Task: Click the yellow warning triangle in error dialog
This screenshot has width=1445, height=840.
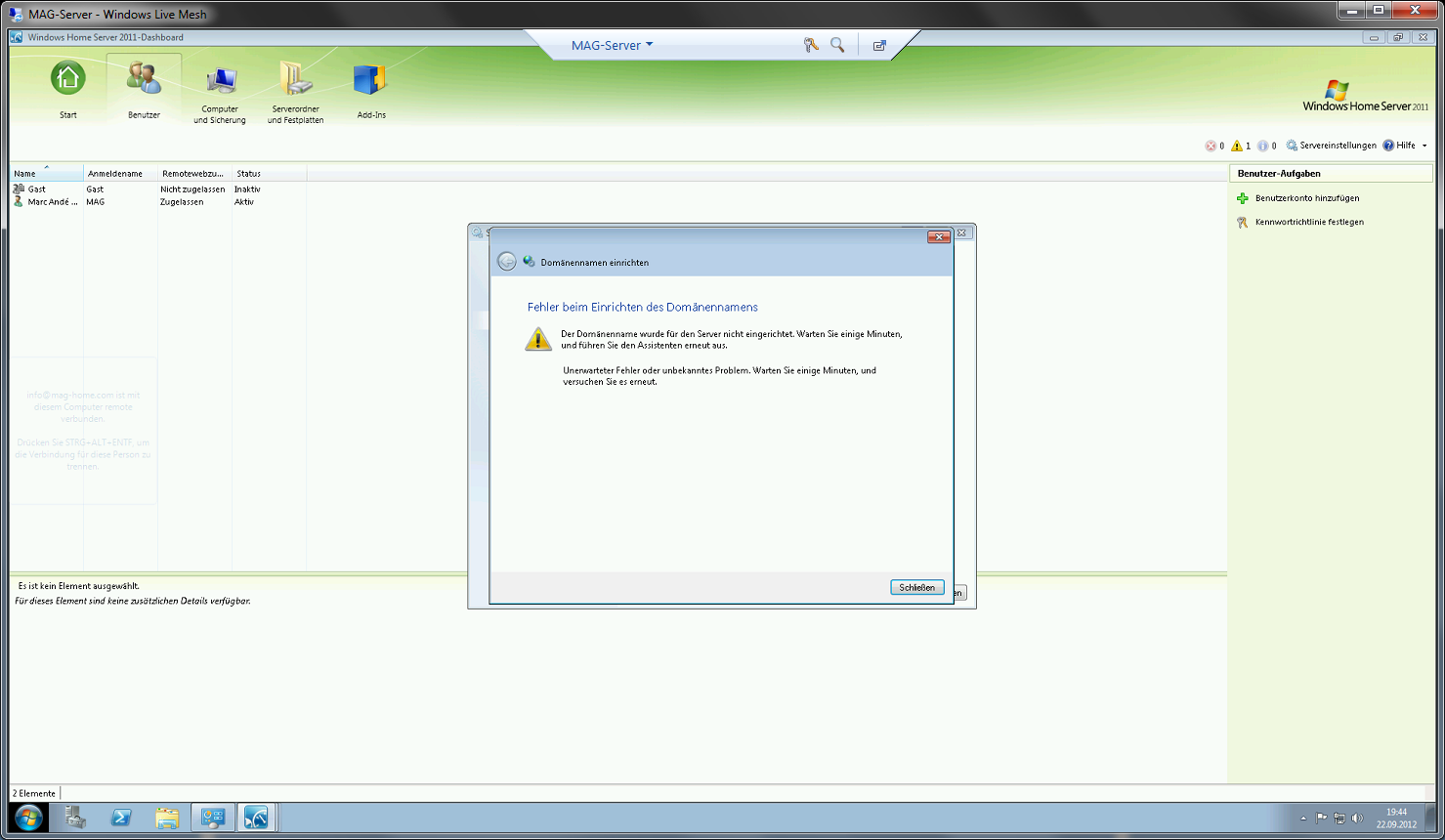Action: 538,339
